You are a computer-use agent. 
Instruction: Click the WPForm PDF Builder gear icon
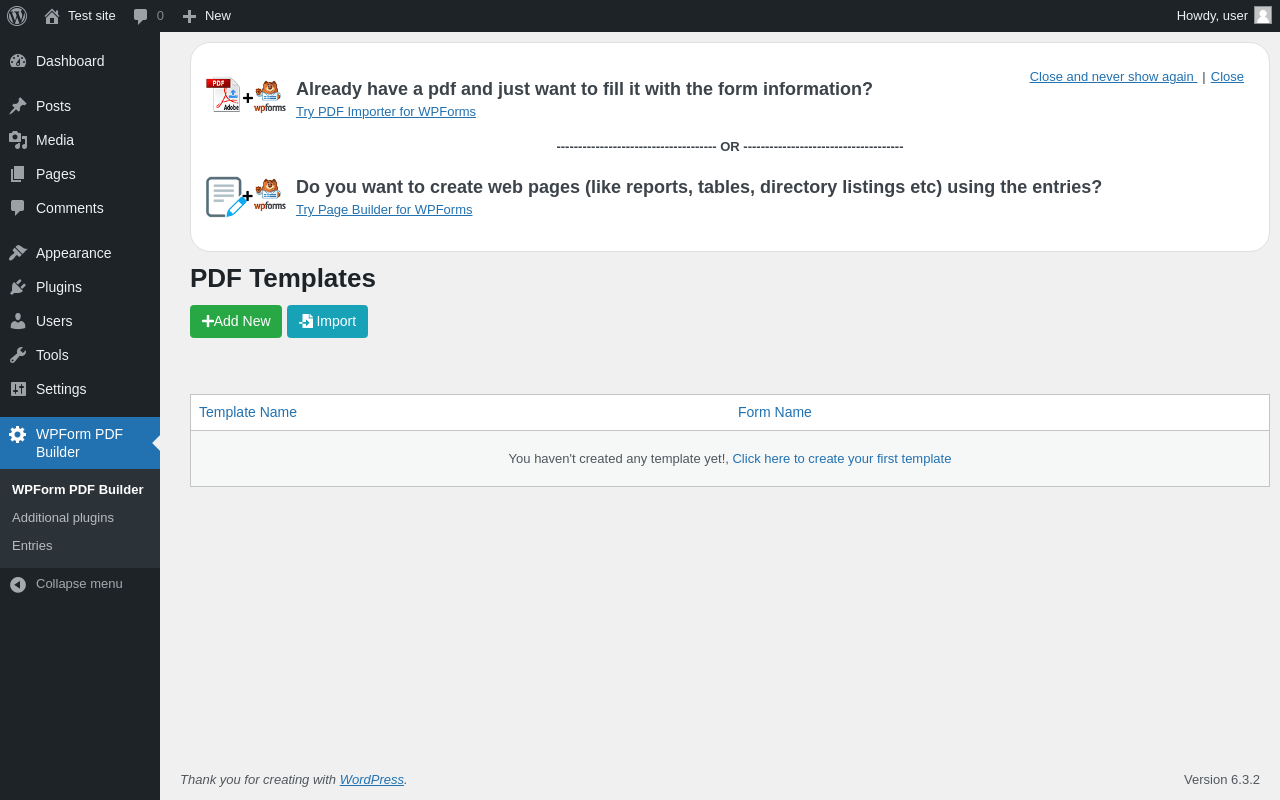click(x=18, y=434)
